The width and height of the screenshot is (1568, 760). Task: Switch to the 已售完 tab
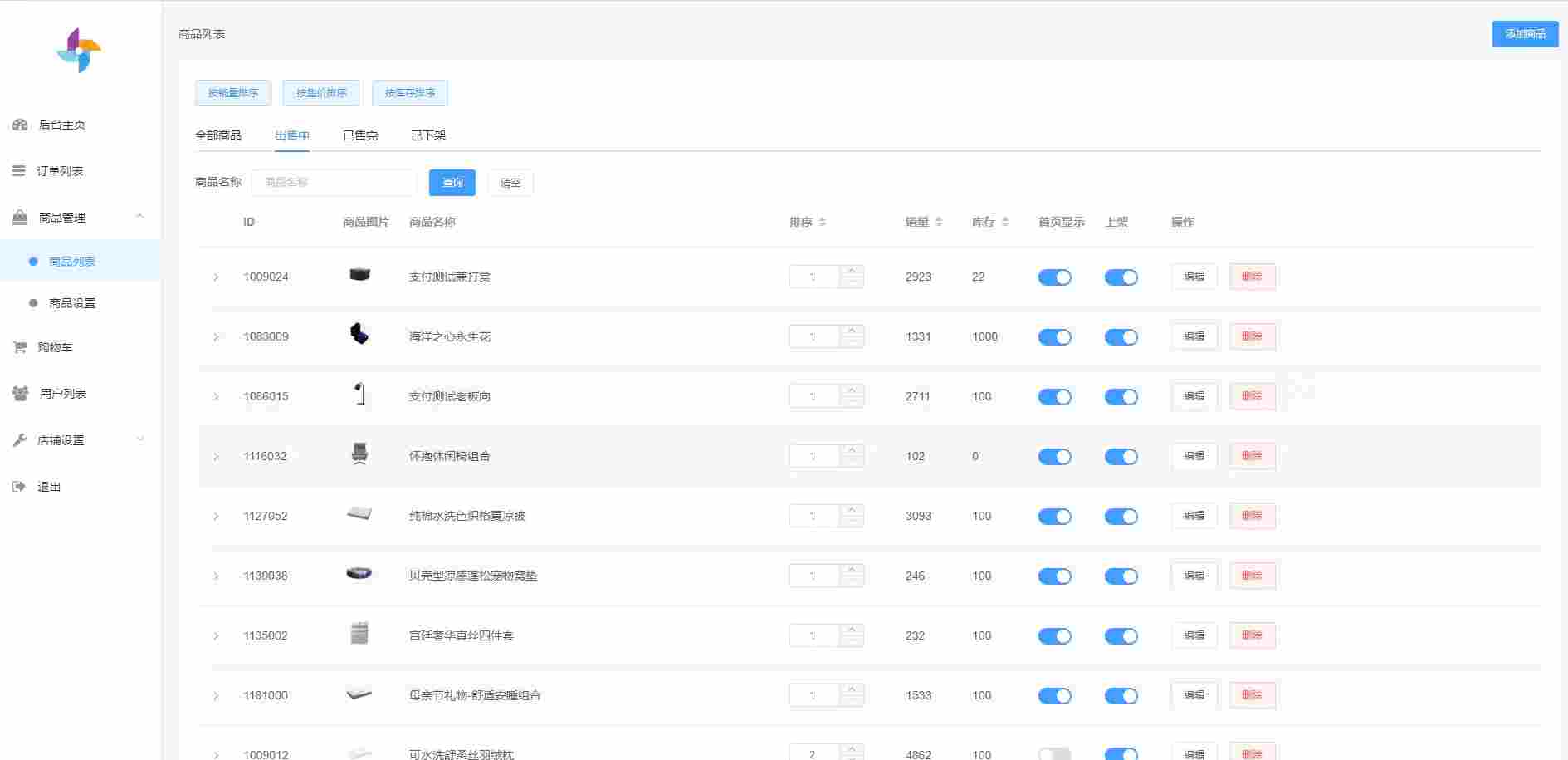[x=359, y=135]
